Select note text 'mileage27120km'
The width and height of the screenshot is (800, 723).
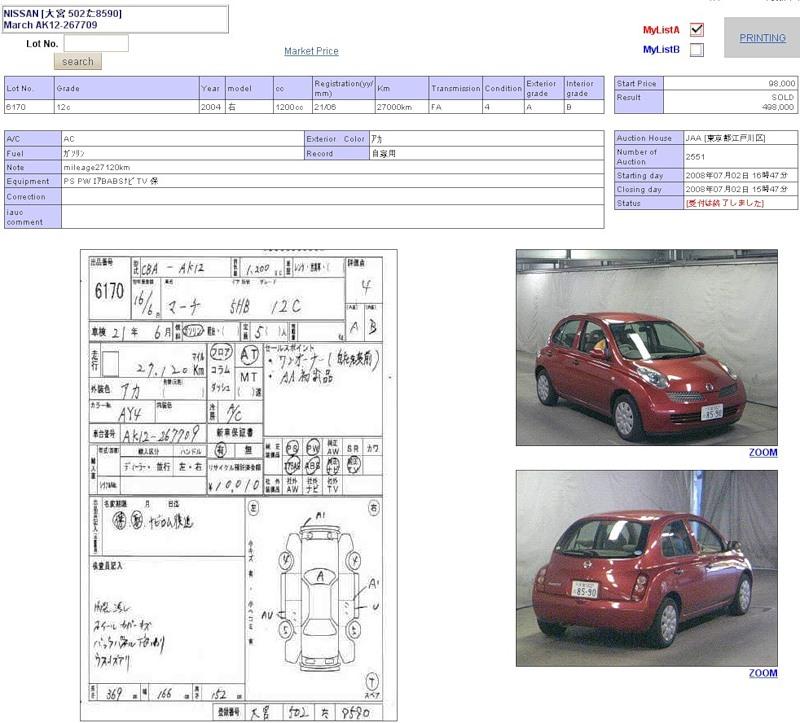click(97, 167)
